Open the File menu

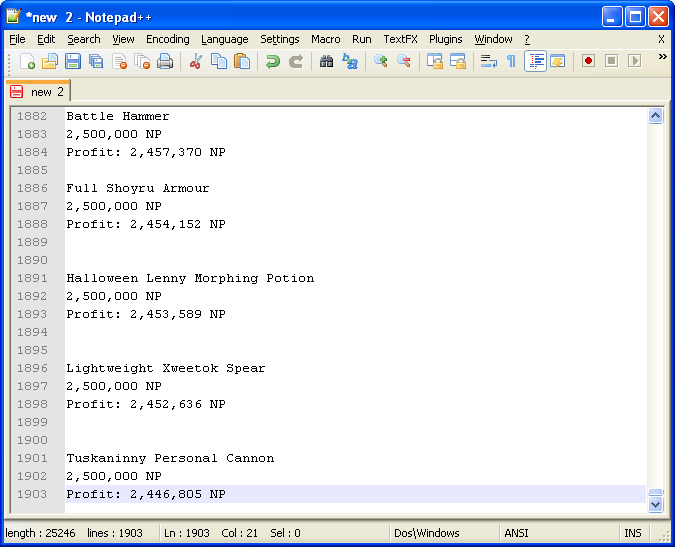(x=17, y=39)
